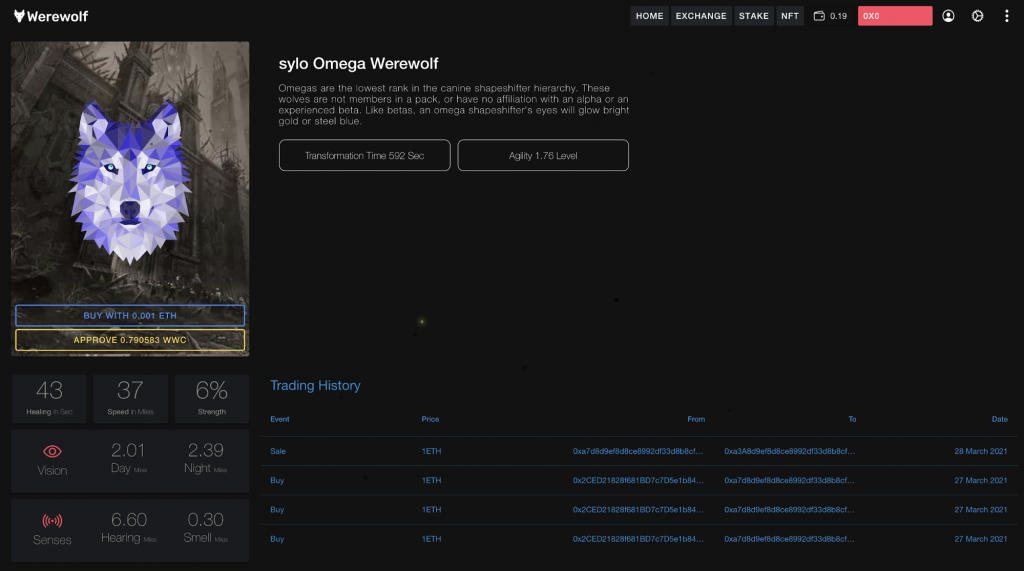Open the NFT page

pyautogui.click(x=790, y=16)
